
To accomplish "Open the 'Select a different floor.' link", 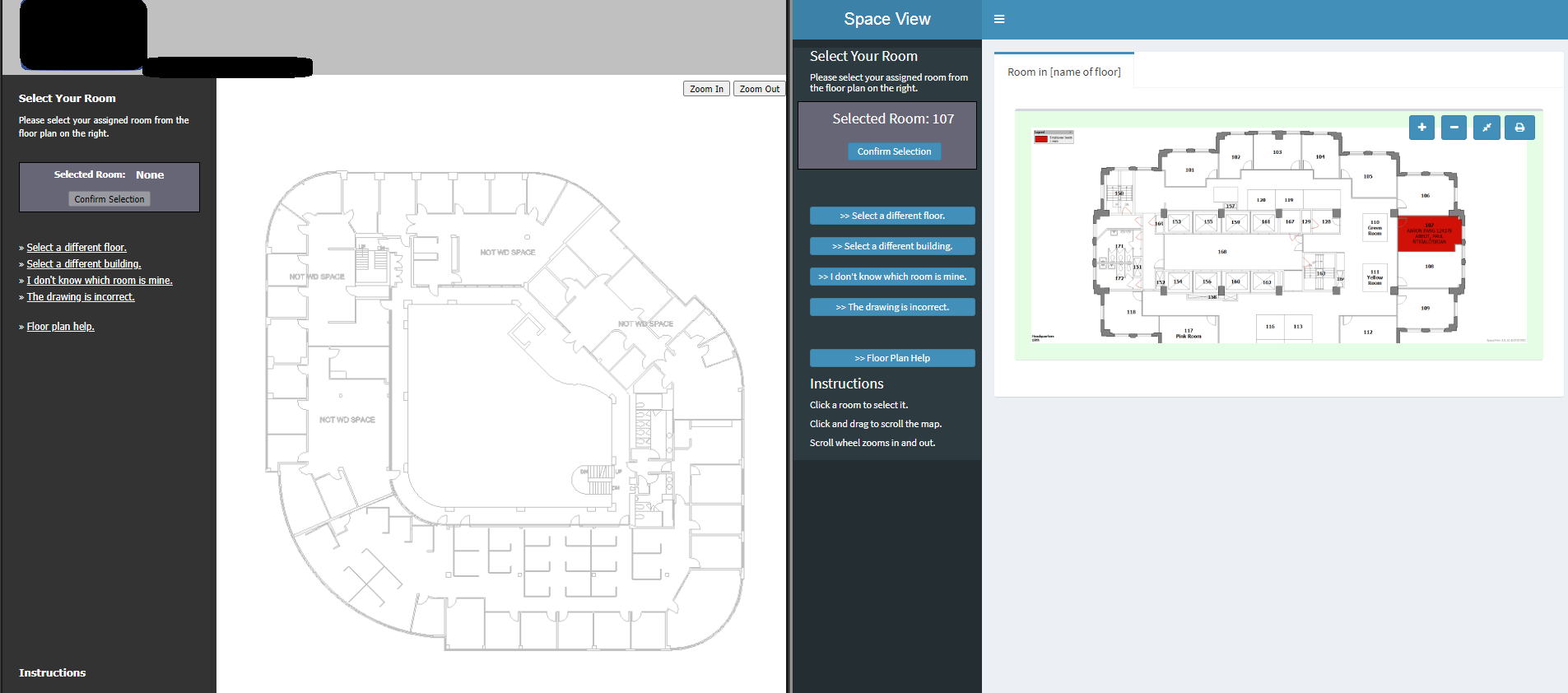I will click(x=77, y=248).
